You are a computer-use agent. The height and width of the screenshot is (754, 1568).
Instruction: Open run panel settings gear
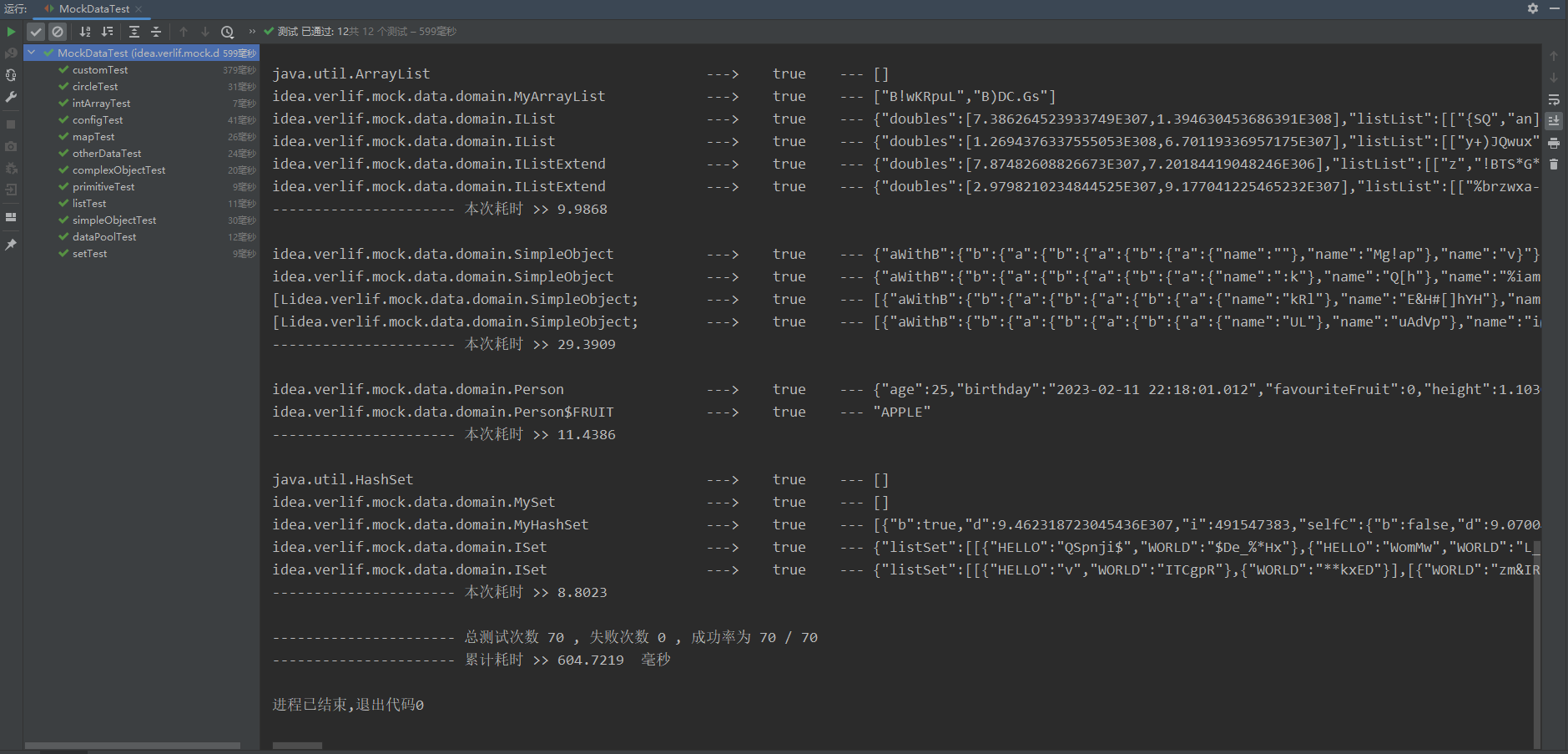(x=1533, y=8)
